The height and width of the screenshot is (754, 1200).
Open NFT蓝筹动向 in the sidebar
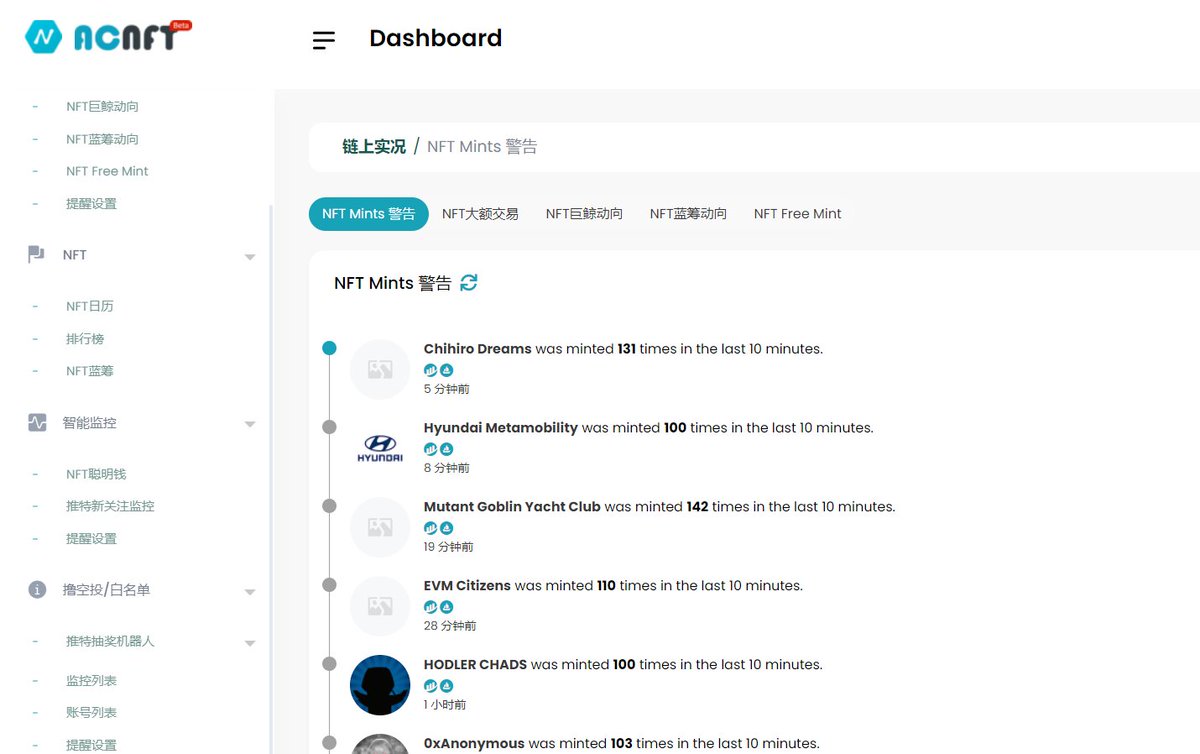click(x=102, y=139)
